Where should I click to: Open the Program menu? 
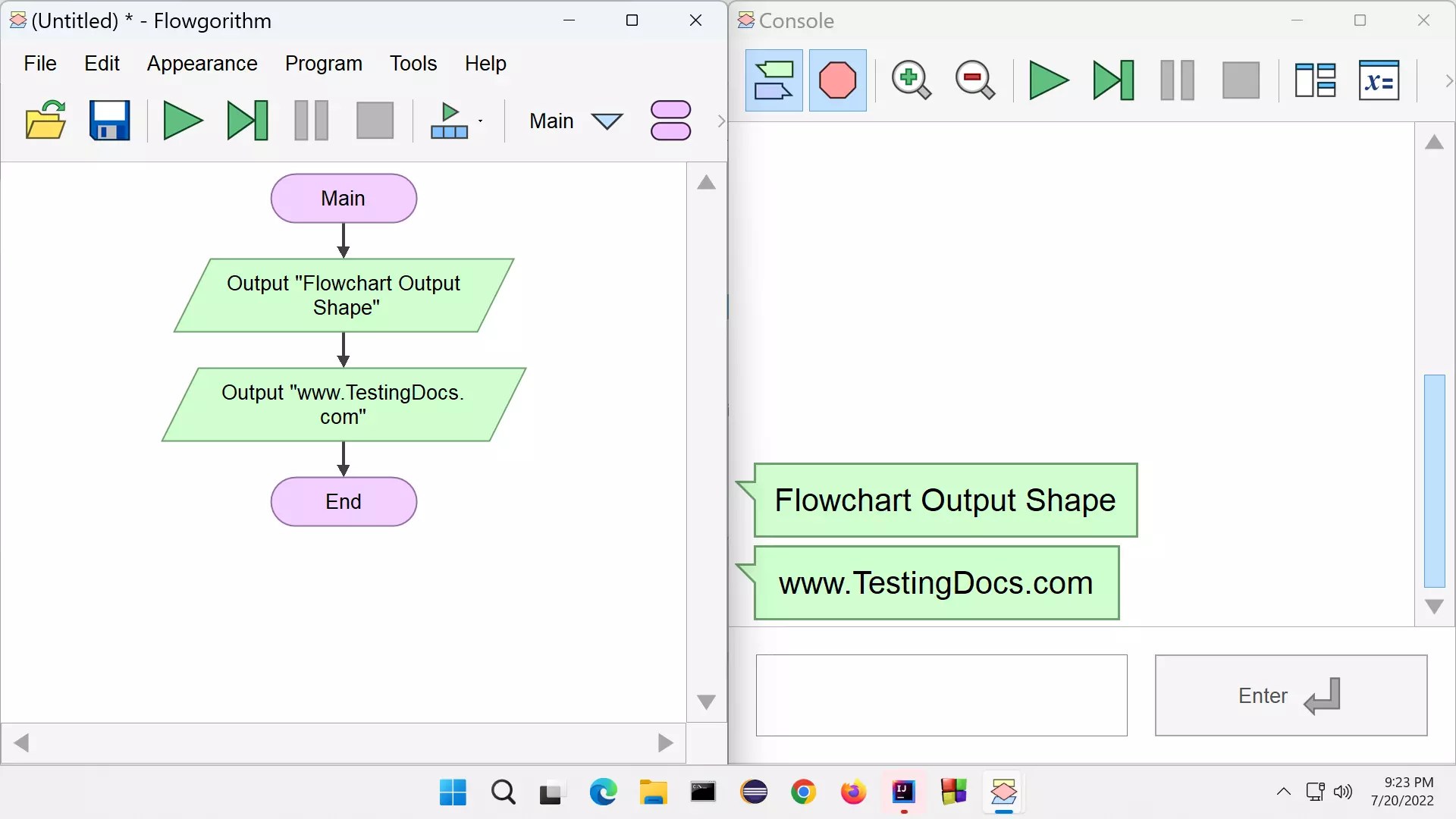324,64
